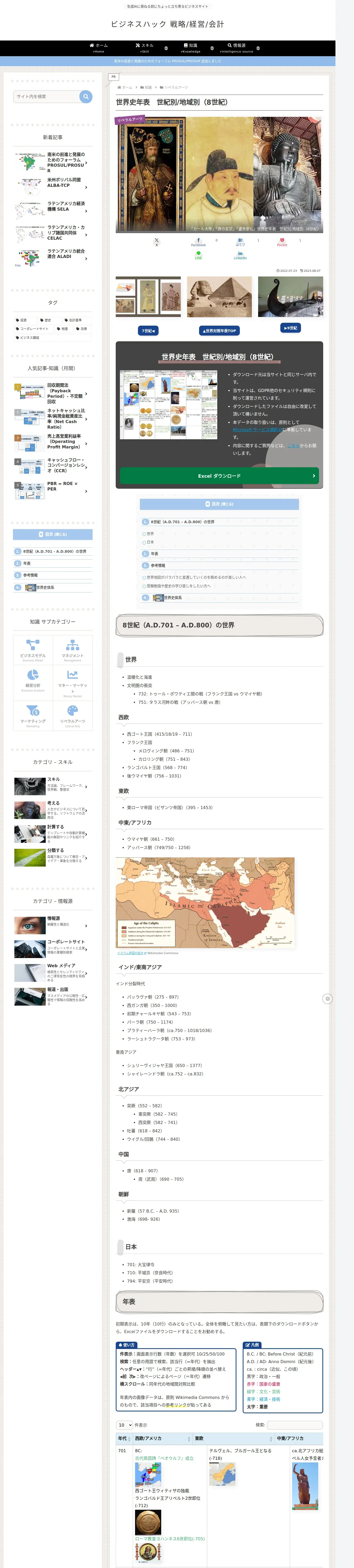
Task: Click the site search input field
Action: tap(47, 96)
